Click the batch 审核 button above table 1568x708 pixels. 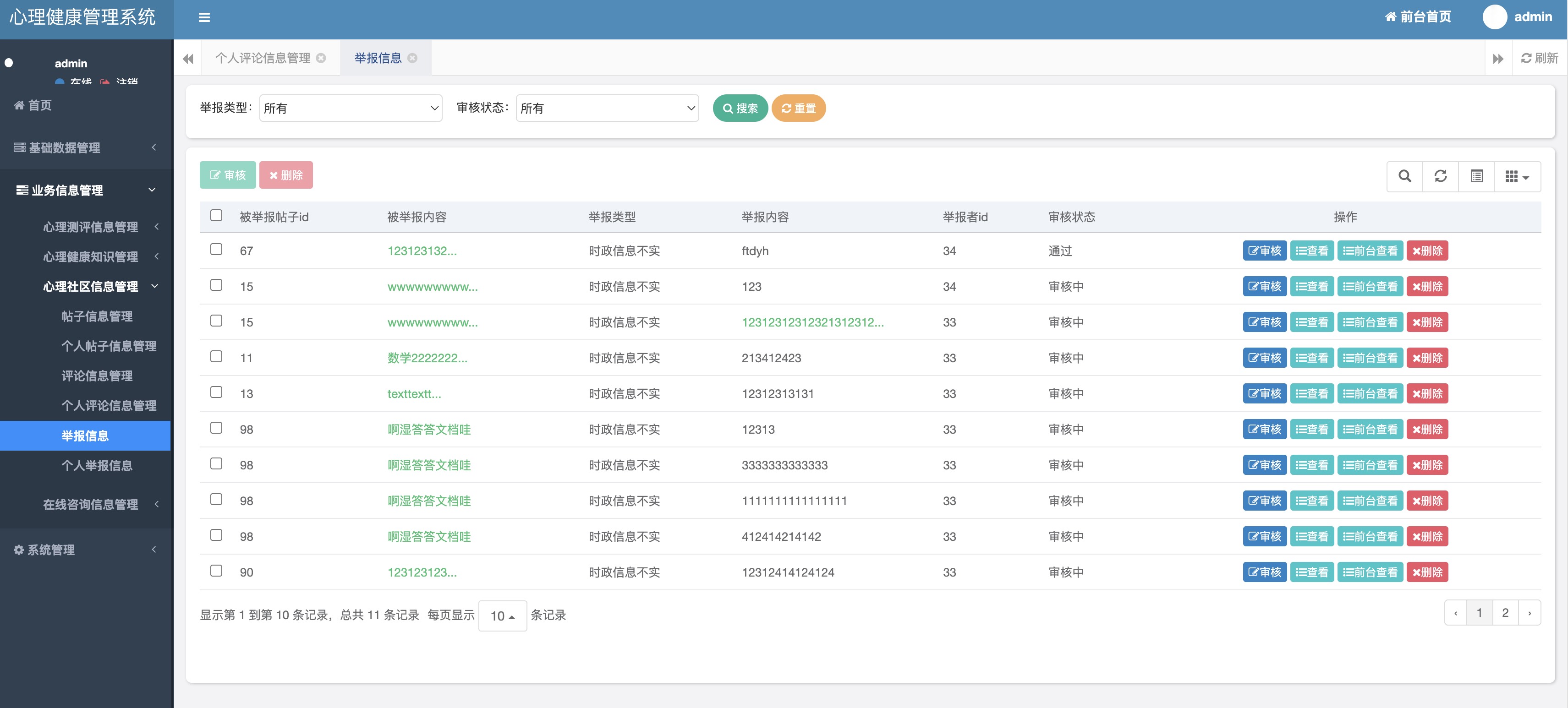pyautogui.click(x=228, y=175)
